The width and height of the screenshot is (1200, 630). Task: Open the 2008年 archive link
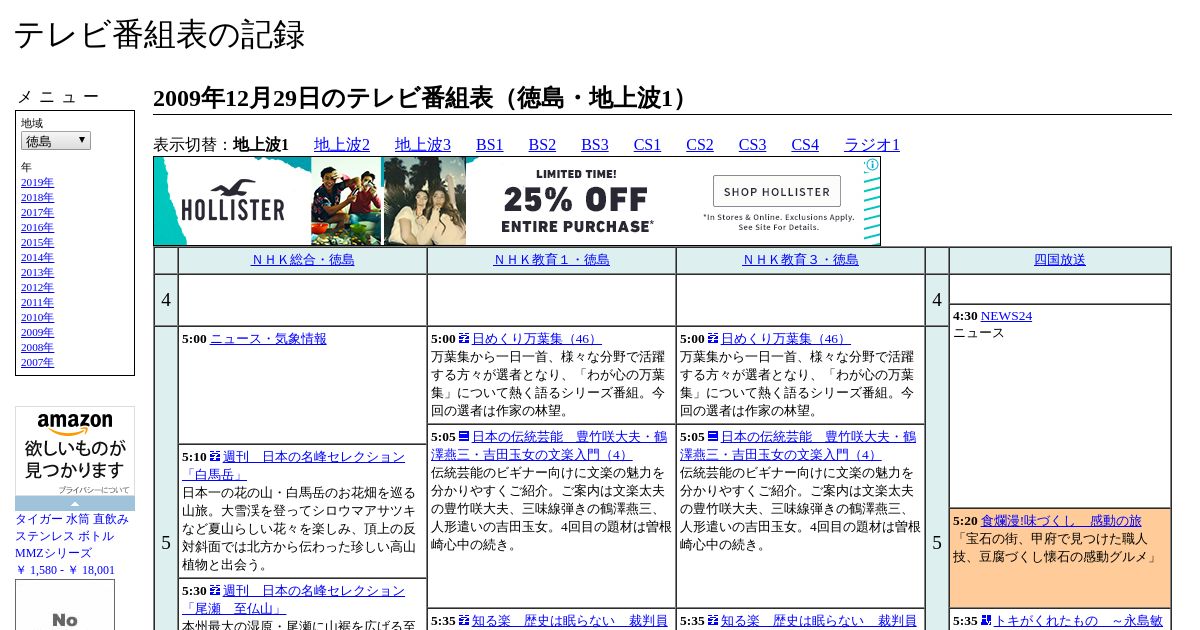37,348
